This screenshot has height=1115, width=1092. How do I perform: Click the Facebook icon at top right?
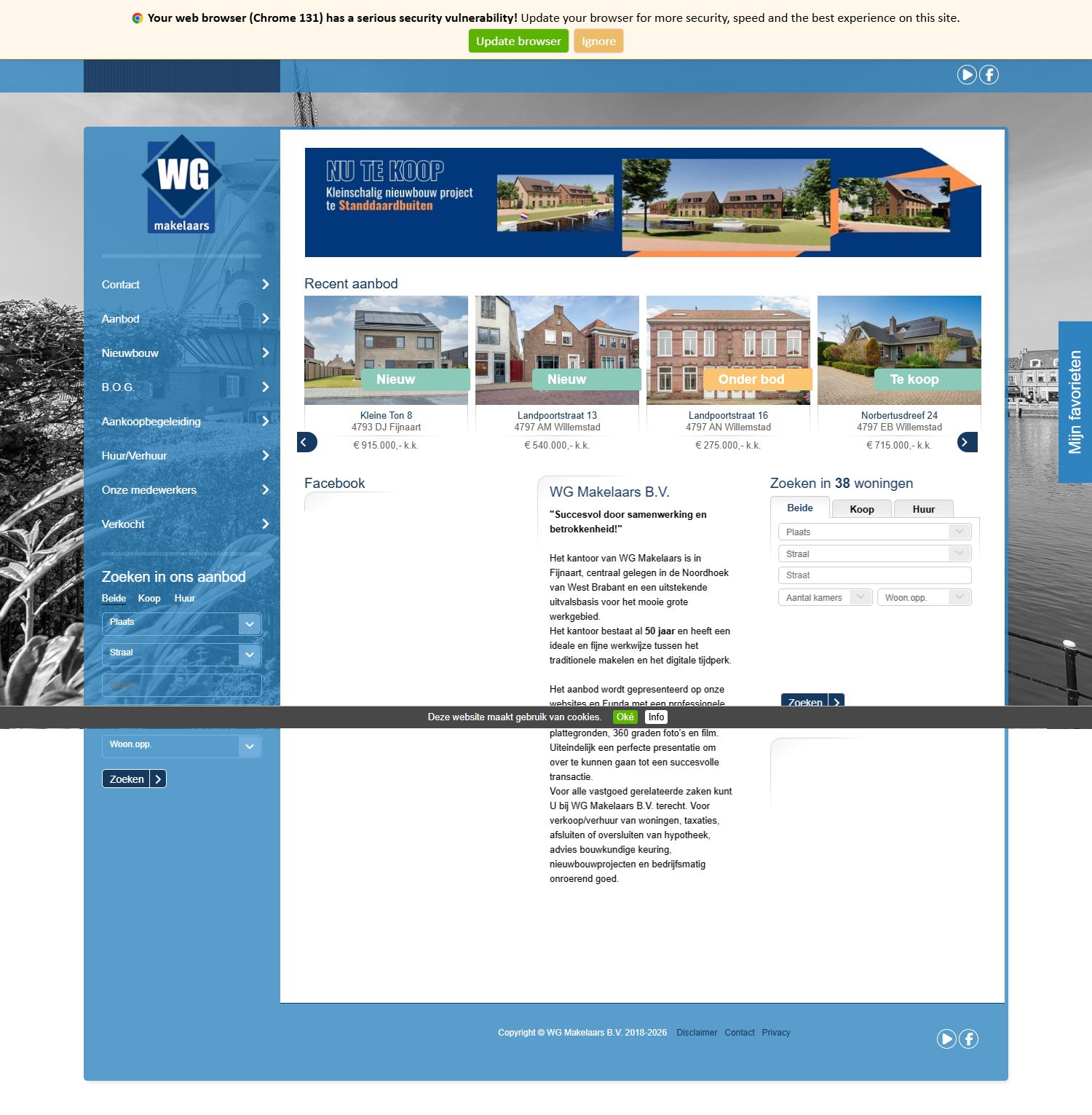pyautogui.click(x=989, y=74)
